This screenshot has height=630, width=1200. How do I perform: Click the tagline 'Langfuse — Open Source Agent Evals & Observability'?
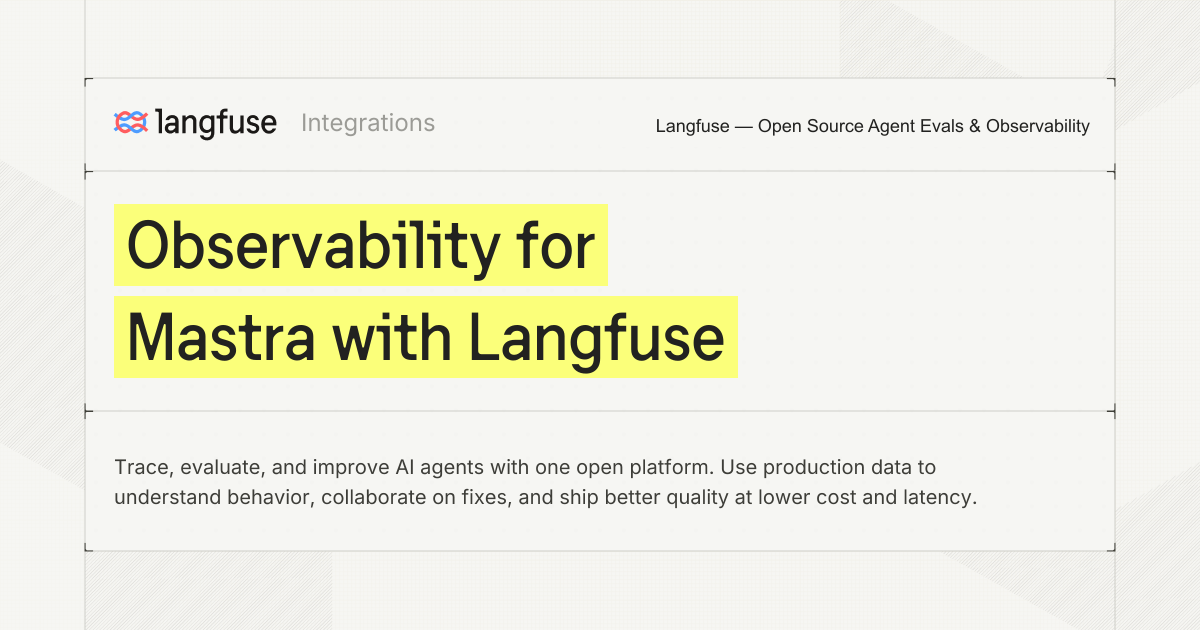[x=872, y=126]
